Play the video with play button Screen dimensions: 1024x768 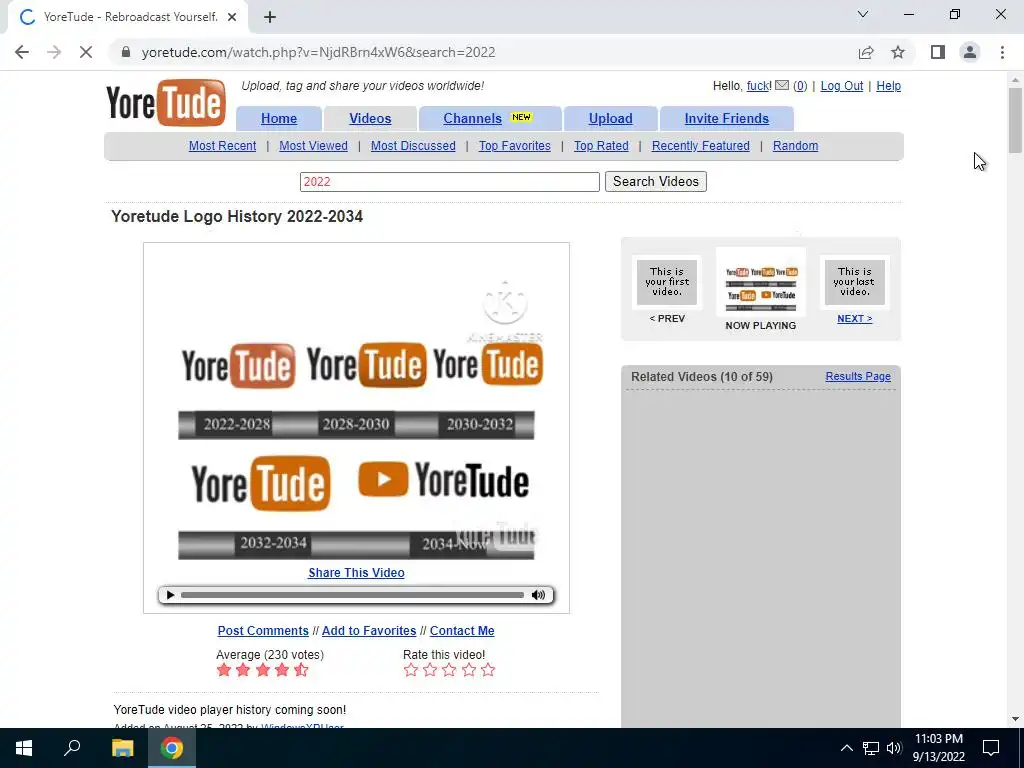(x=170, y=595)
